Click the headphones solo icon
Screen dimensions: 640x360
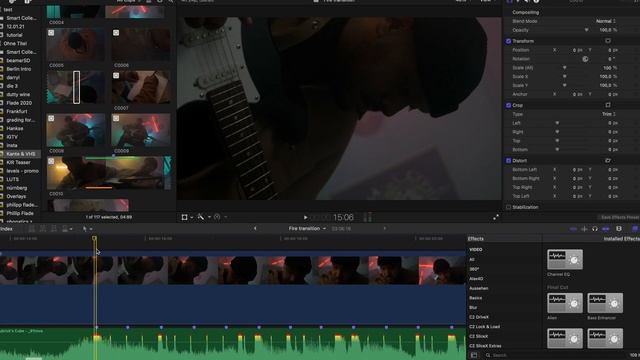tap(595, 229)
